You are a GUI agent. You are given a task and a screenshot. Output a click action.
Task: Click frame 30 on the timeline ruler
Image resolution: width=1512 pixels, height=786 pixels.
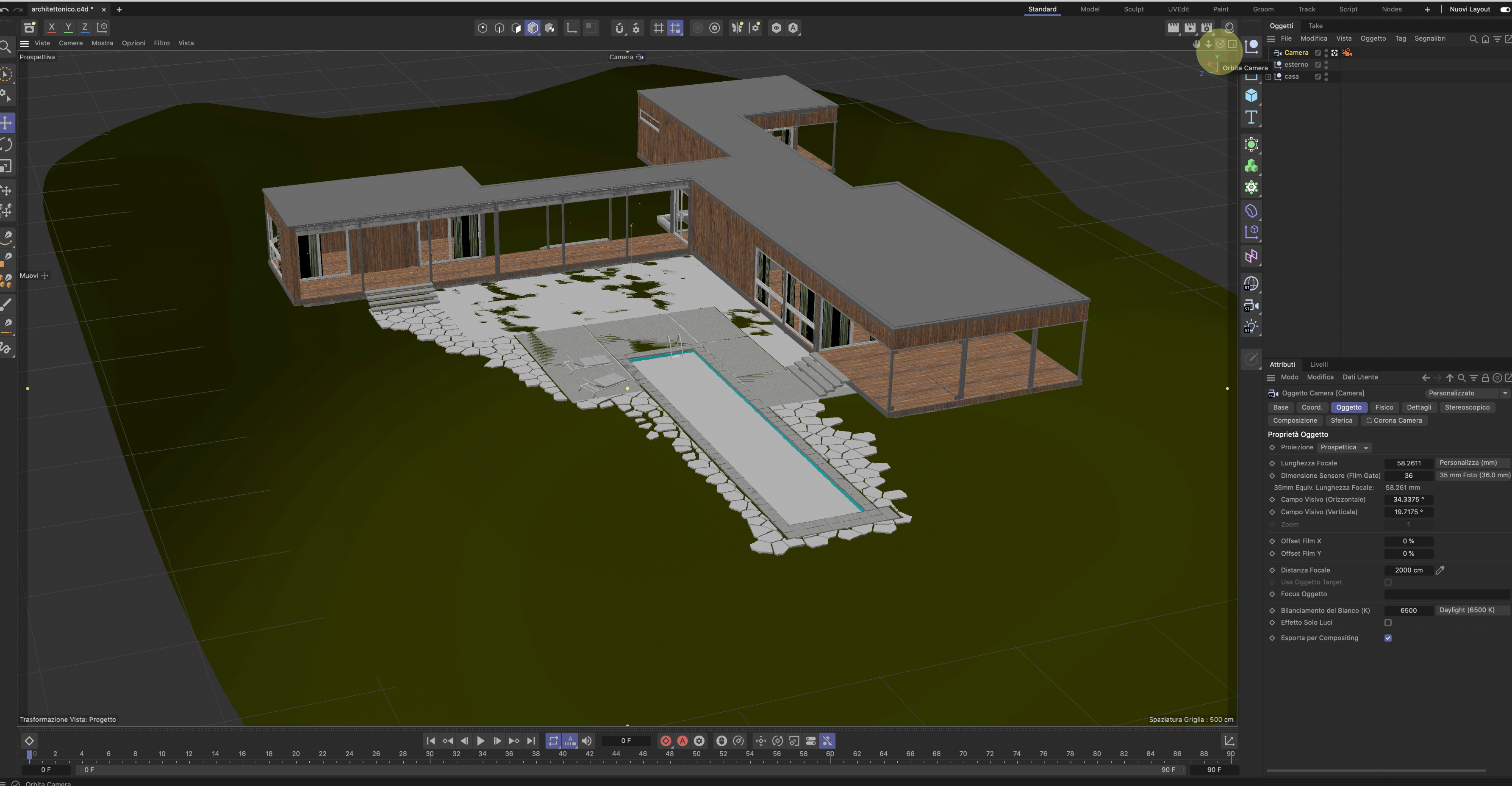tap(430, 754)
